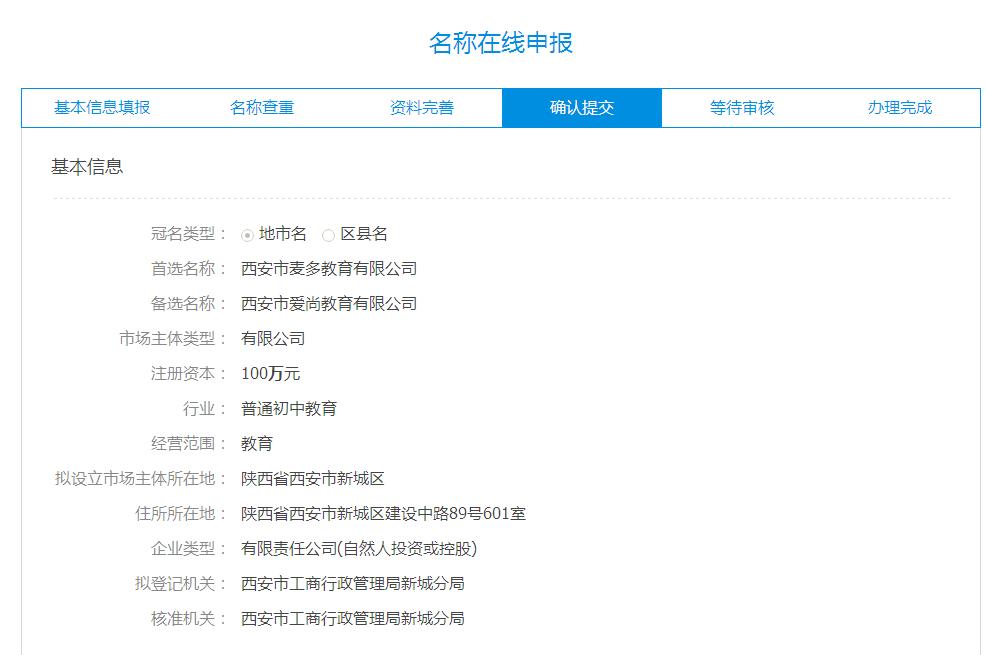Click the 企业类型 field label
The height and width of the screenshot is (655, 986).
(x=187, y=549)
